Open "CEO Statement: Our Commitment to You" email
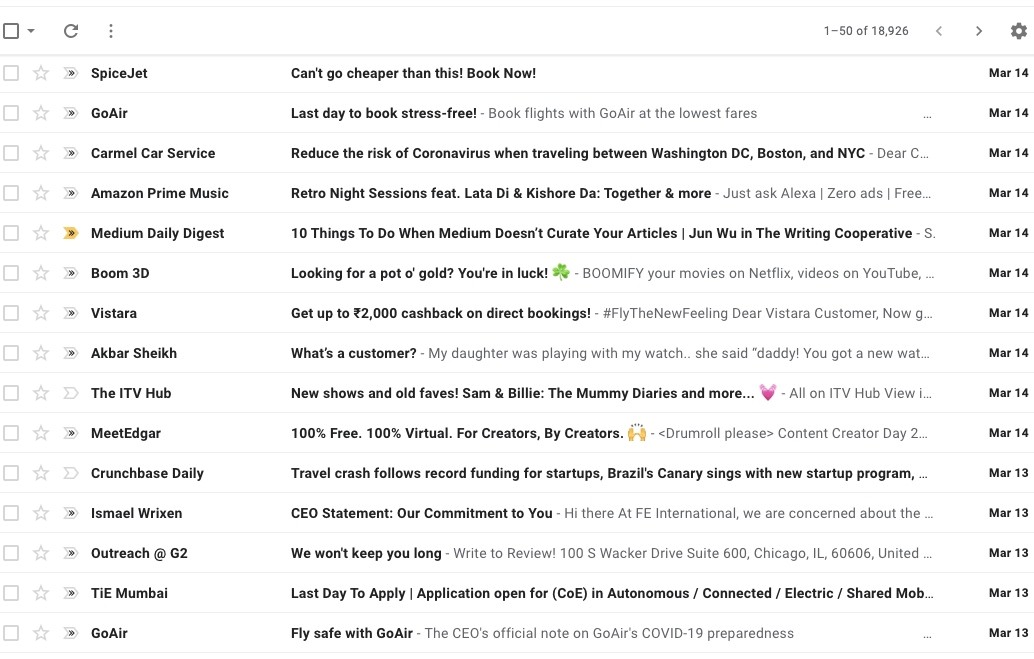Screen dimensions: 1034x659 421,513
